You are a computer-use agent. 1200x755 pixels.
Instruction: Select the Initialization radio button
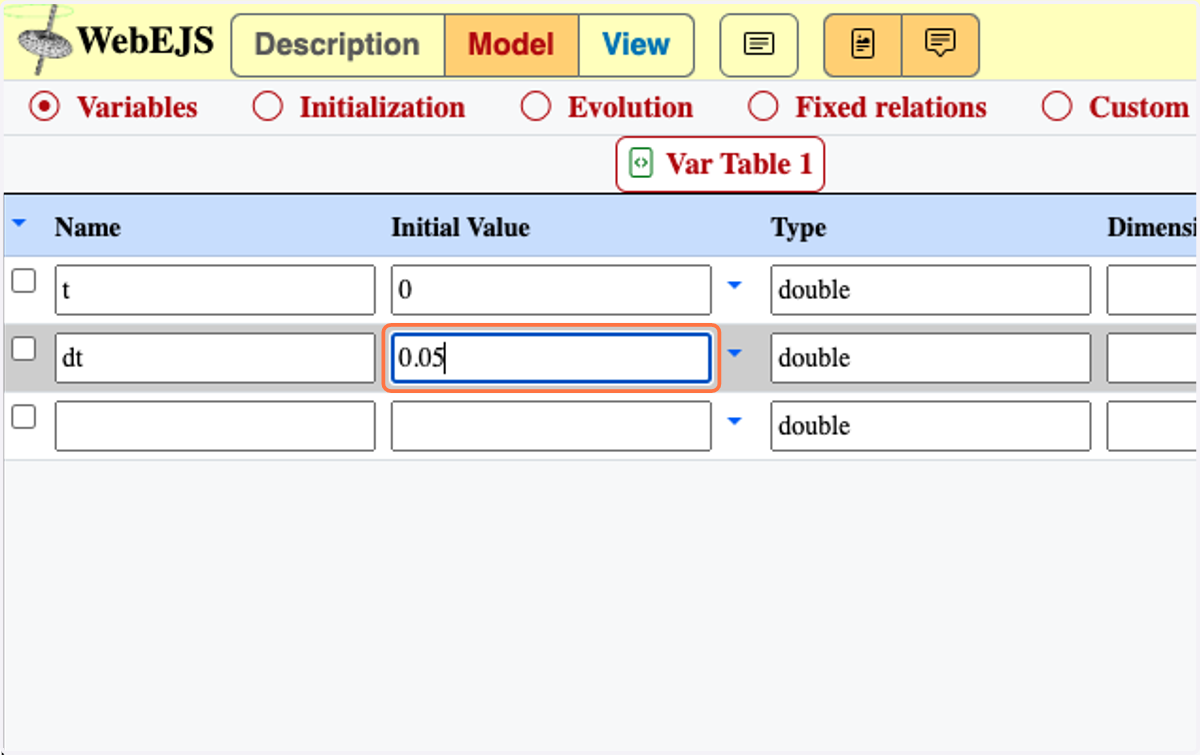[267, 107]
